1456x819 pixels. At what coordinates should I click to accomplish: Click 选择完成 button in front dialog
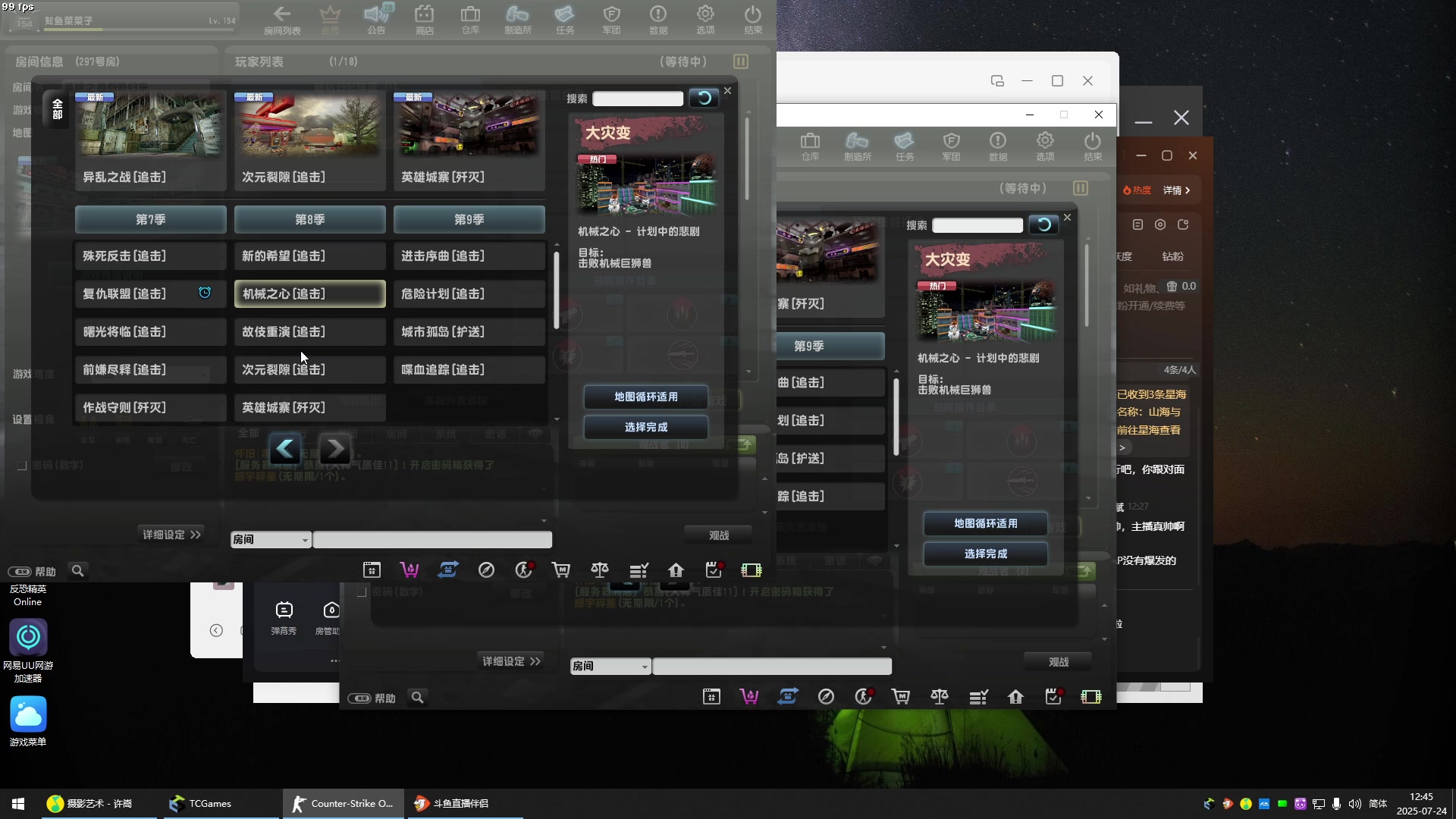click(645, 427)
